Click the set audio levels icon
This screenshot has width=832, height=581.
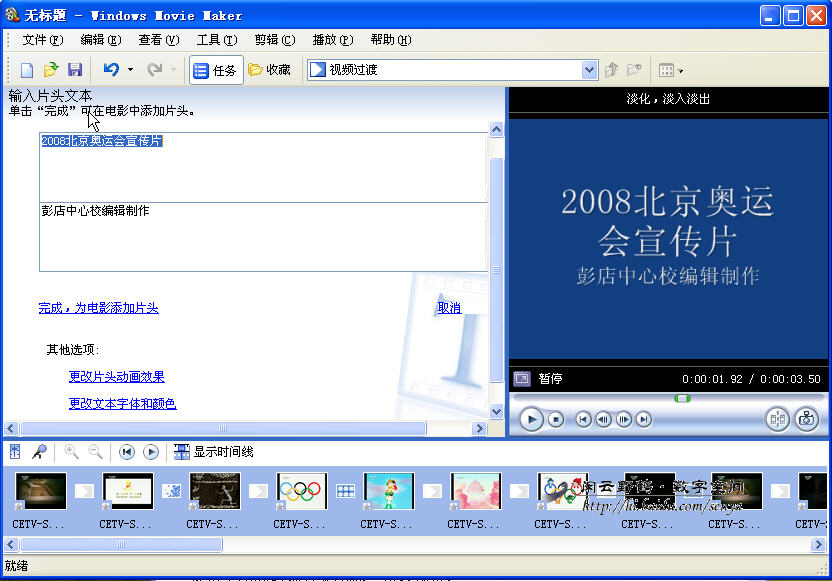click(x=15, y=452)
